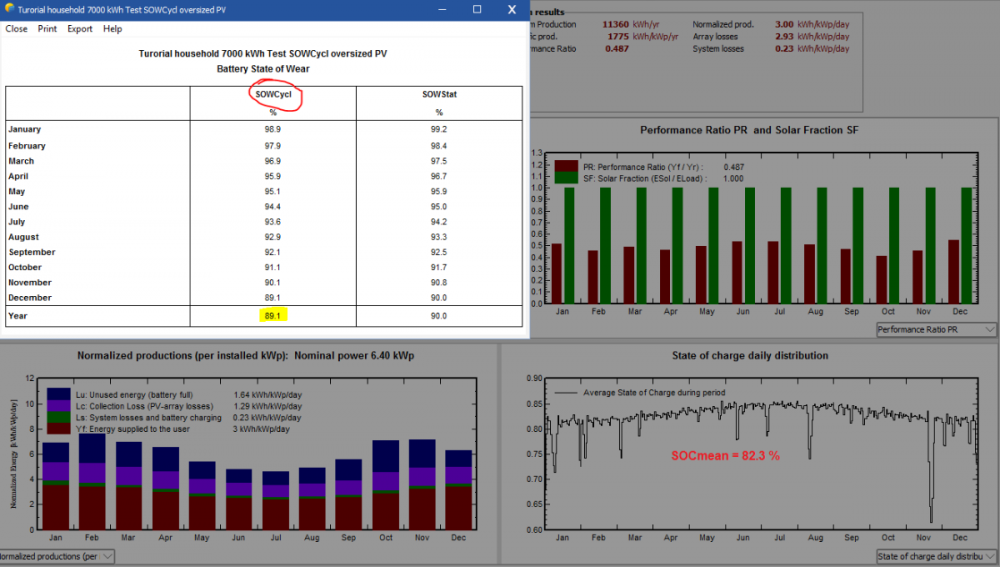This screenshot has width=1000, height=567.
Task: Click the circled SOWCycl column header
Action: (x=273, y=95)
